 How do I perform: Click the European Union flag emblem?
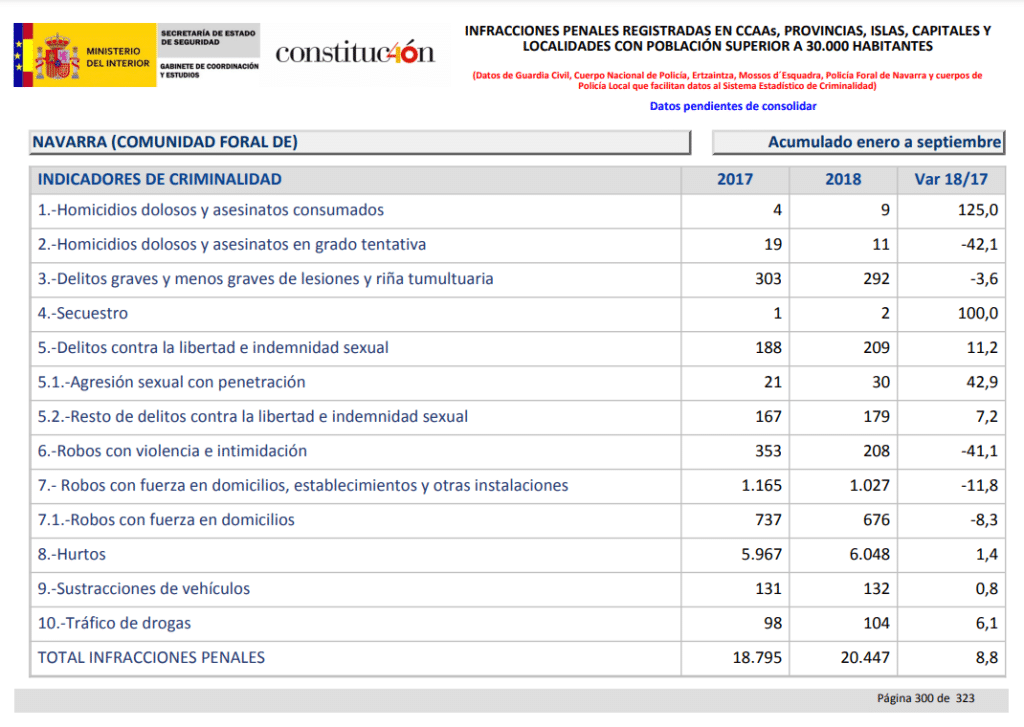[19, 56]
